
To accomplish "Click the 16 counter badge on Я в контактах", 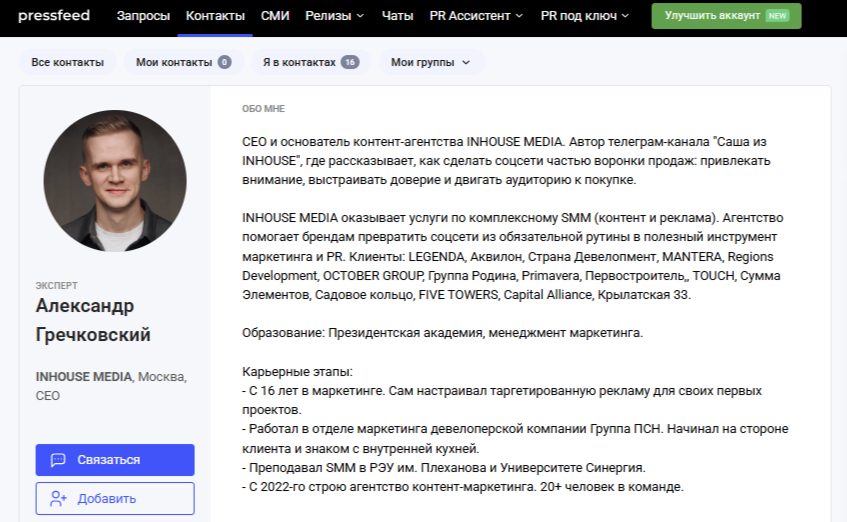I will click(x=349, y=62).
